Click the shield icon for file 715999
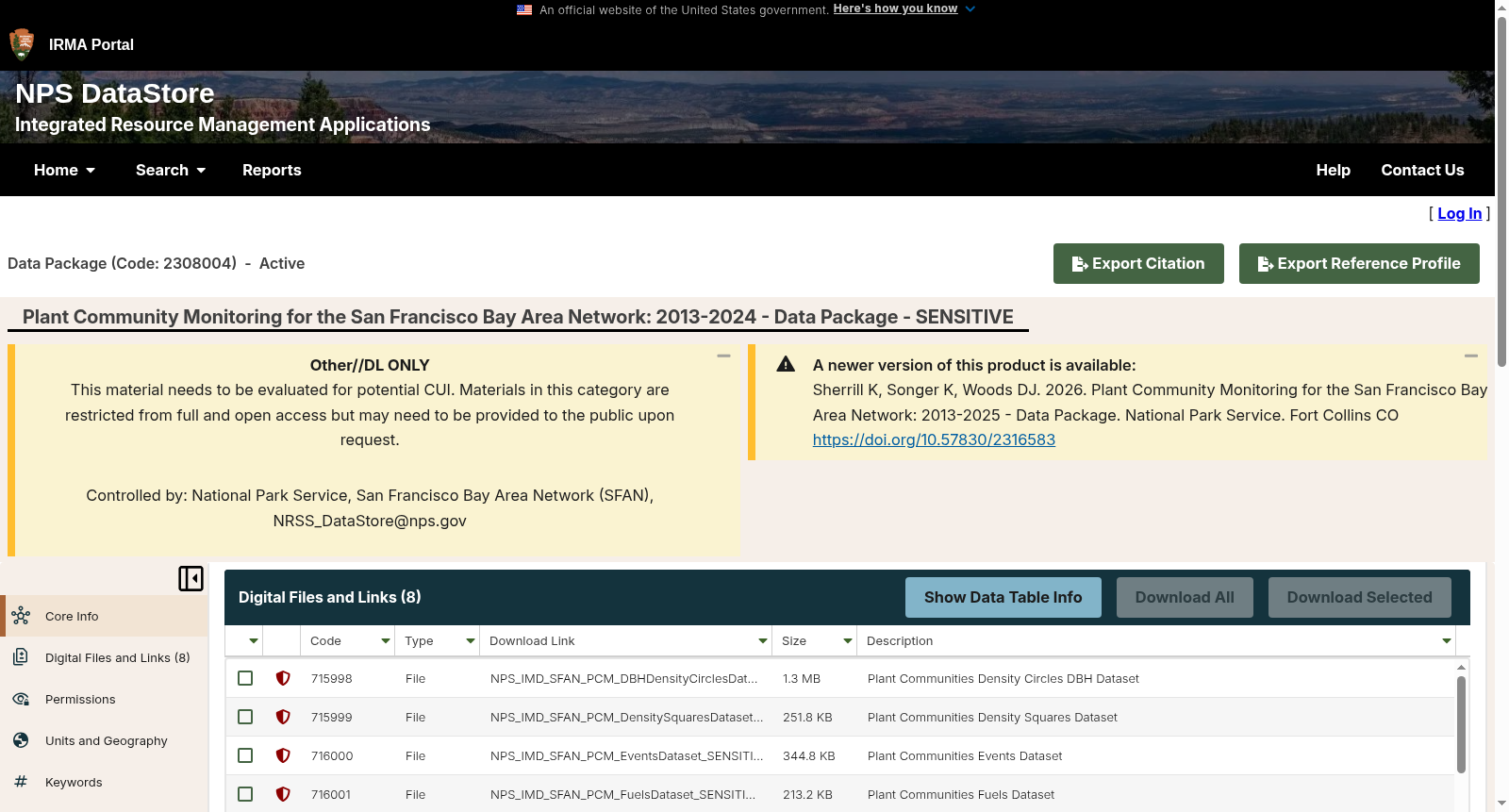 (x=283, y=717)
